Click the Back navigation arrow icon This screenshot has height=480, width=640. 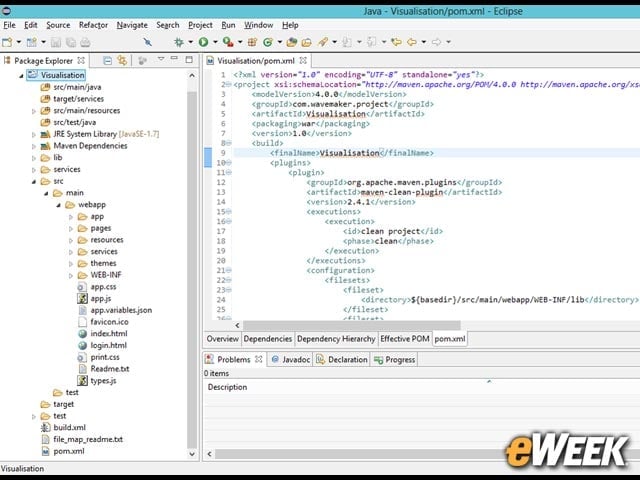click(412, 42)
